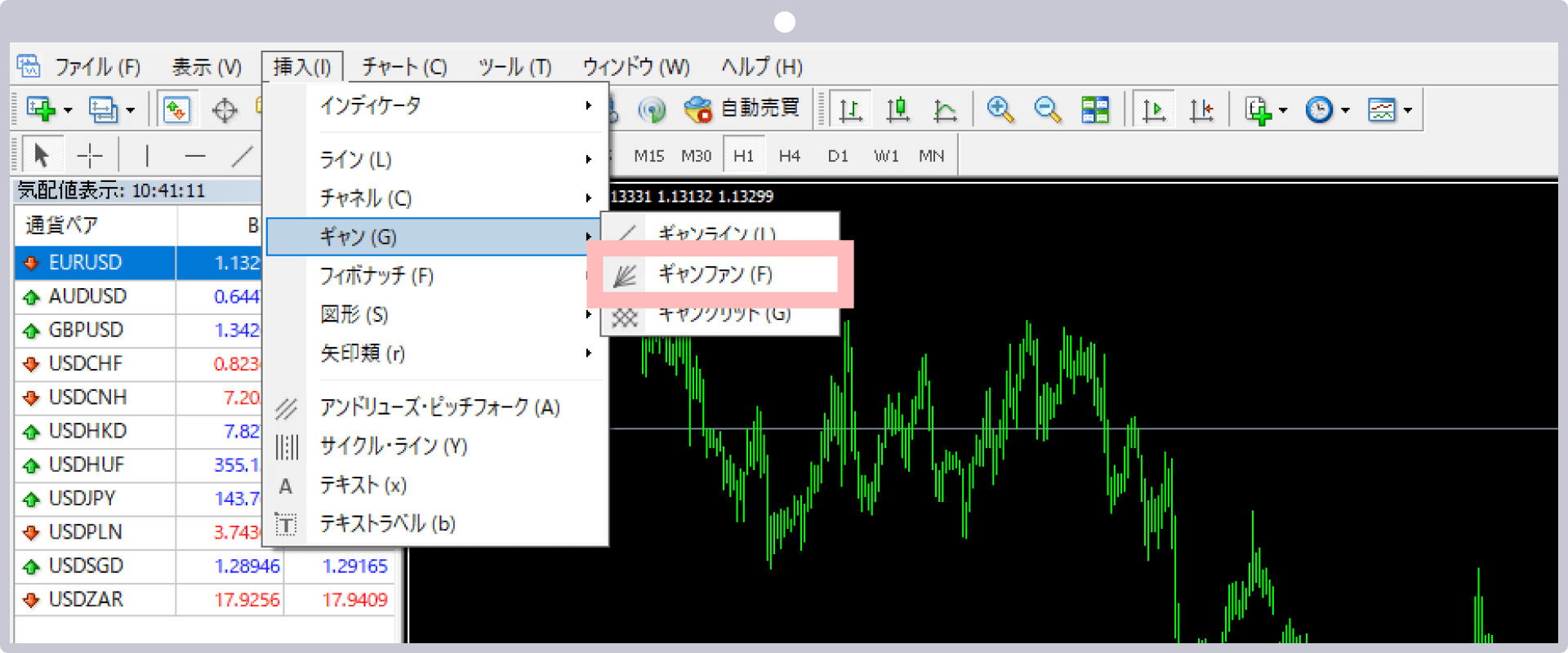Open the チャート (C) menu
The height and width of the screenshot is (653, 1568).
pyautogui.click(x=404, y=67)
